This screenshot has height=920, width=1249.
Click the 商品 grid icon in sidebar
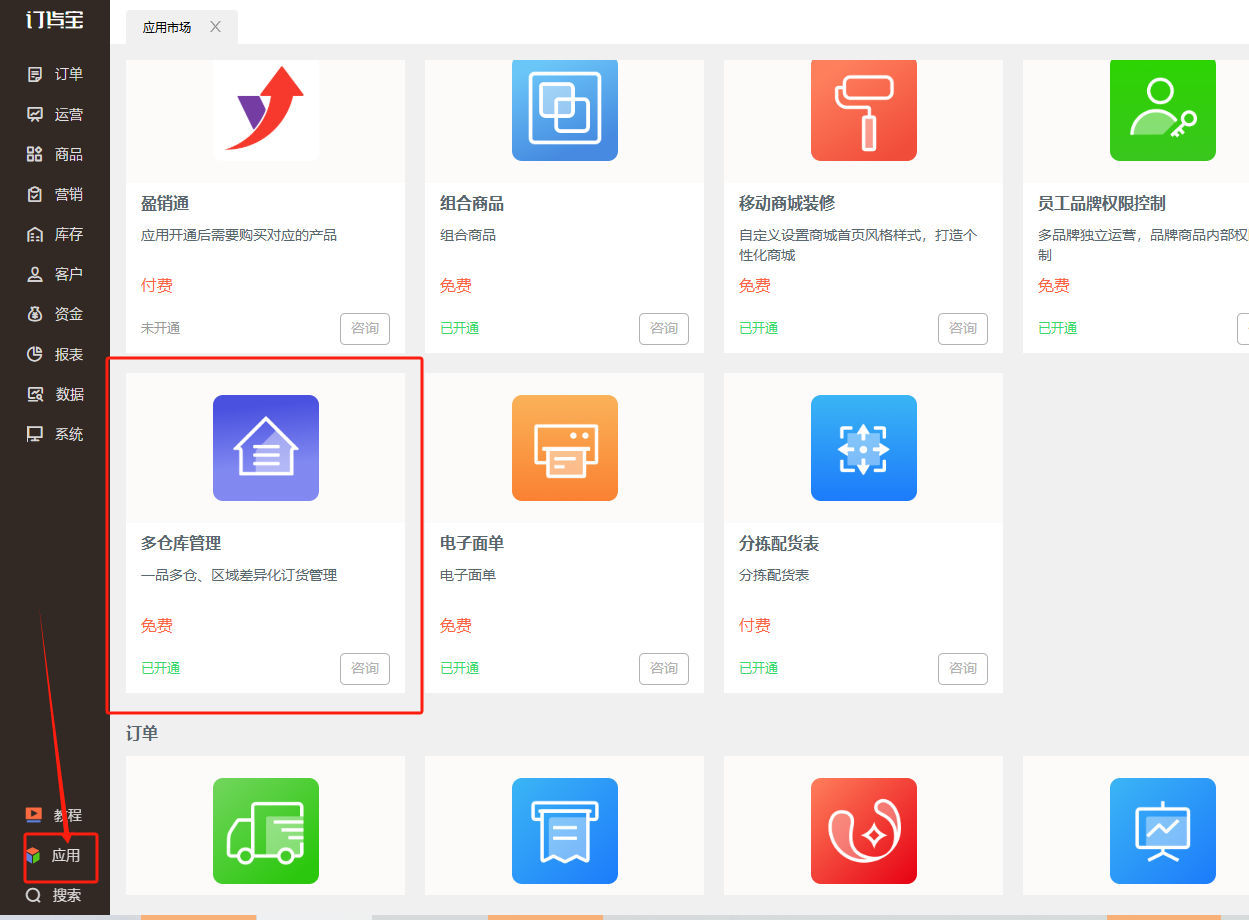[x=35, y=154]
